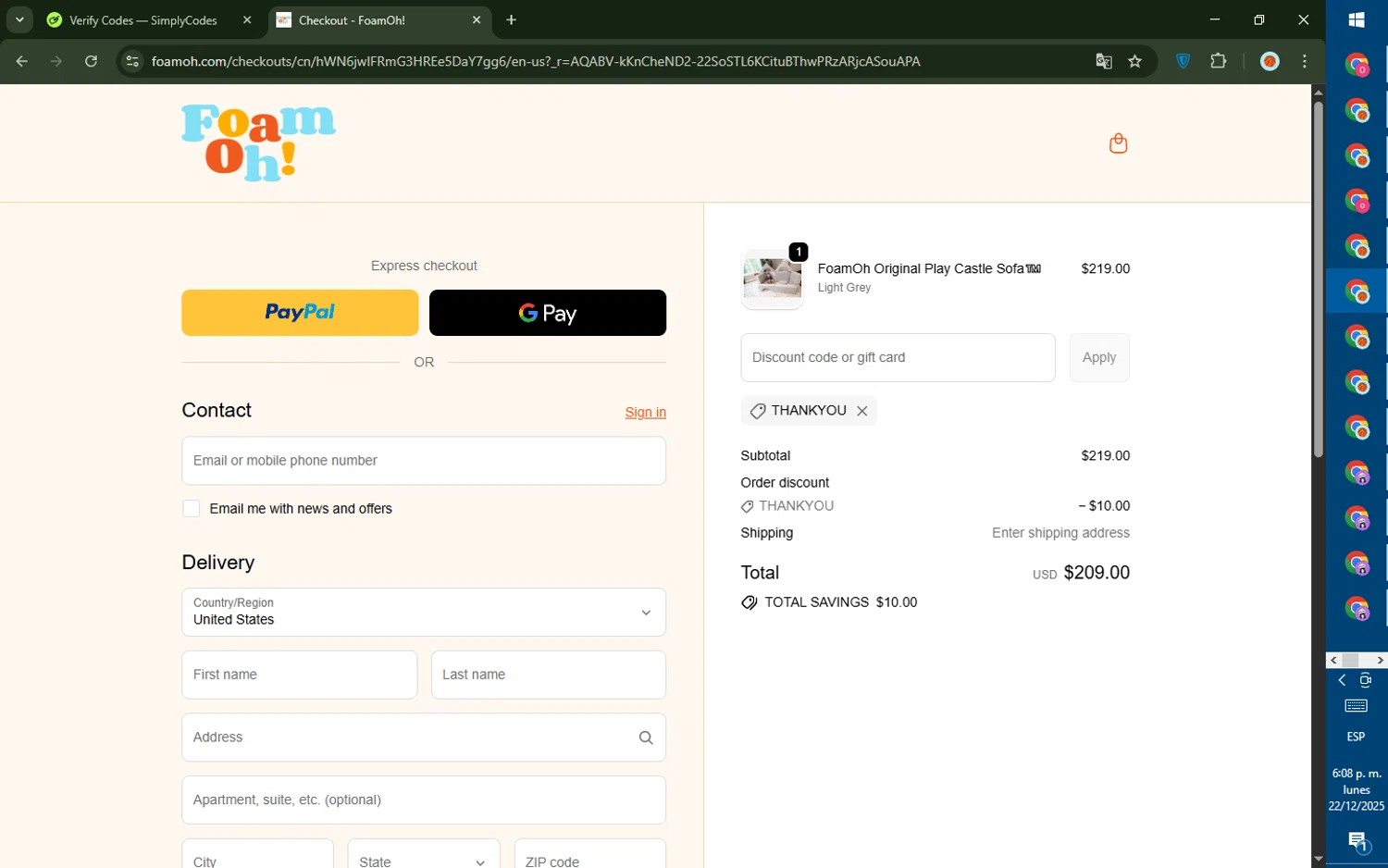Click the First name field
This screenshot has height=868, width=1388.
(x=300, y=675)
